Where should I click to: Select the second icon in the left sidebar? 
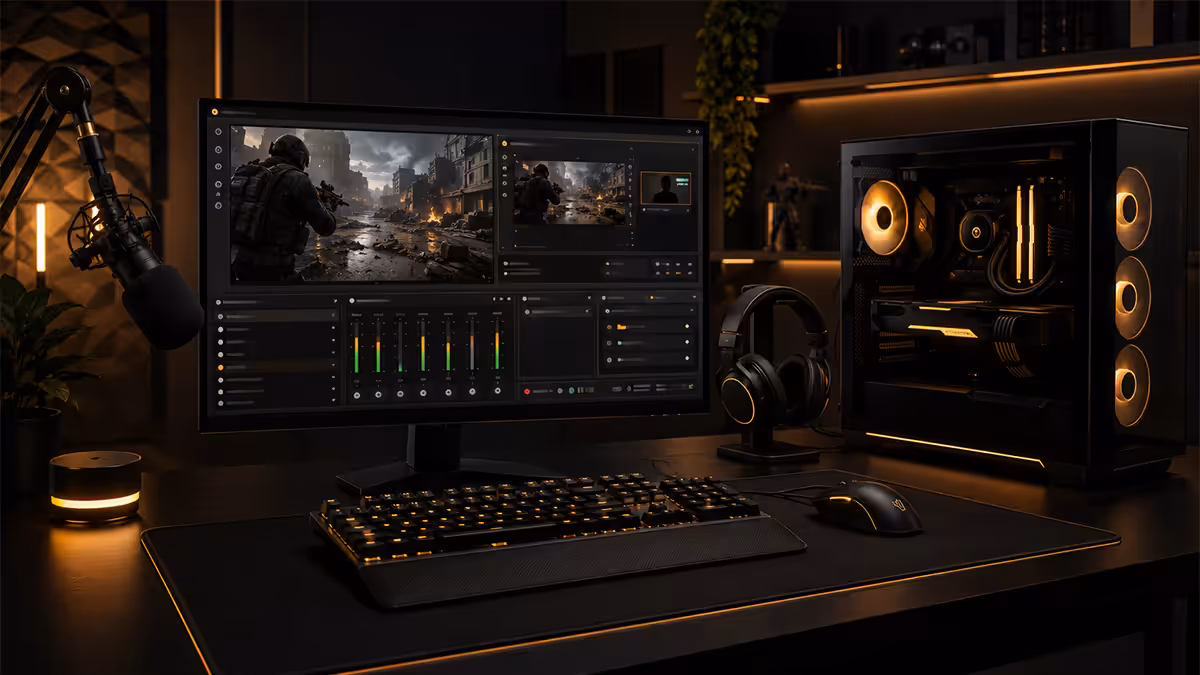[x=218, y=149]
